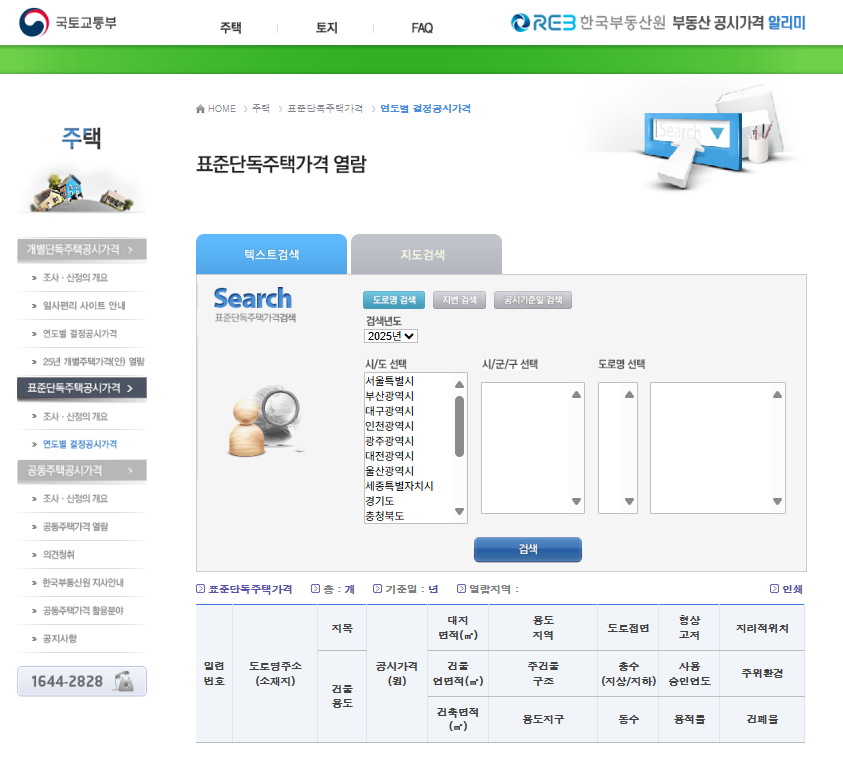843x766 pixels.
Task: Select the 공시기준일 검색 mode button
Action: coord(533,300)
